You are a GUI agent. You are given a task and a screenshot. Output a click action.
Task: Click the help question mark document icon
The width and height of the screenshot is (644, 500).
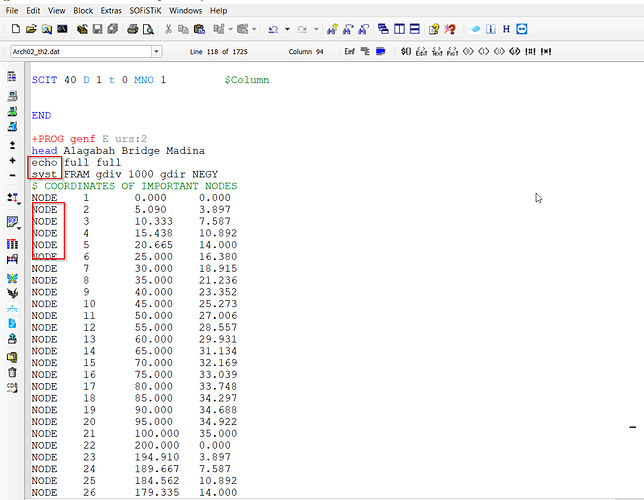[x=434, y=29]
